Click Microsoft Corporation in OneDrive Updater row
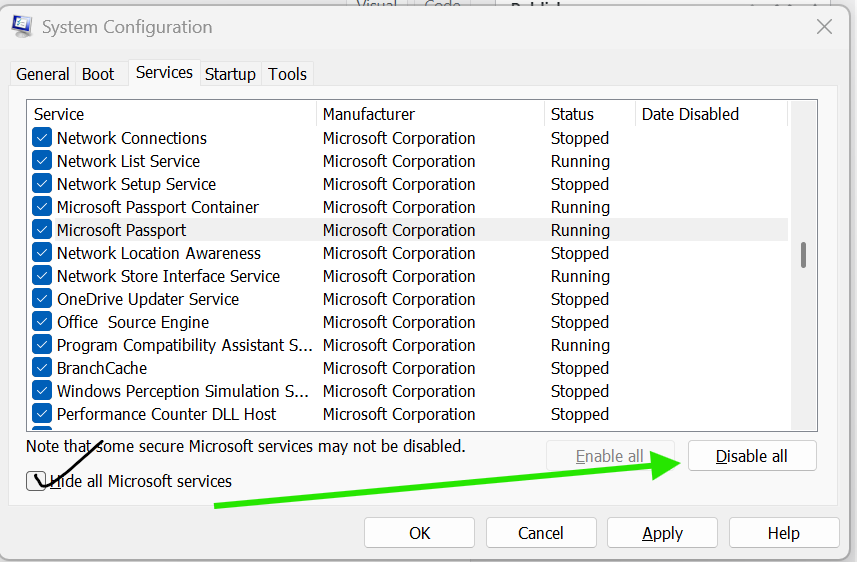This screenshot has height=562, width=857. [x=399, y=298]
